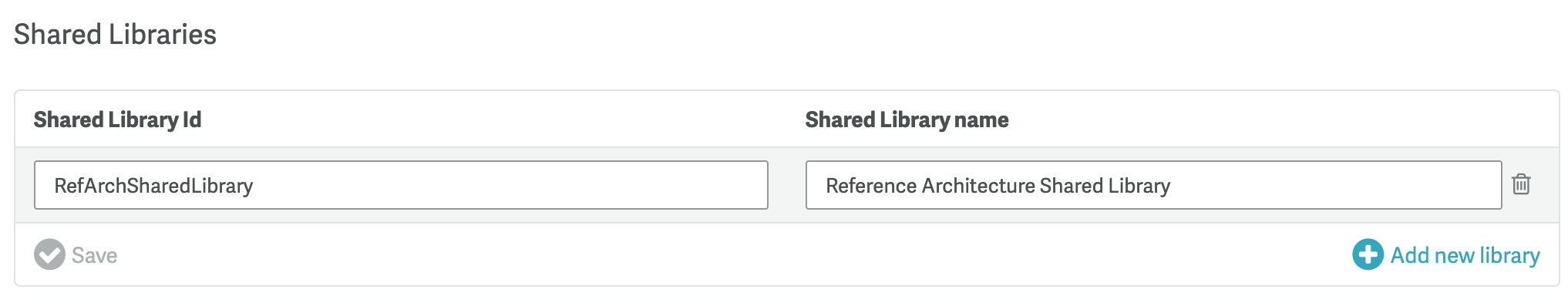
Task: Click the Shared Library Id column header
Action: click(x=117, y=119)
